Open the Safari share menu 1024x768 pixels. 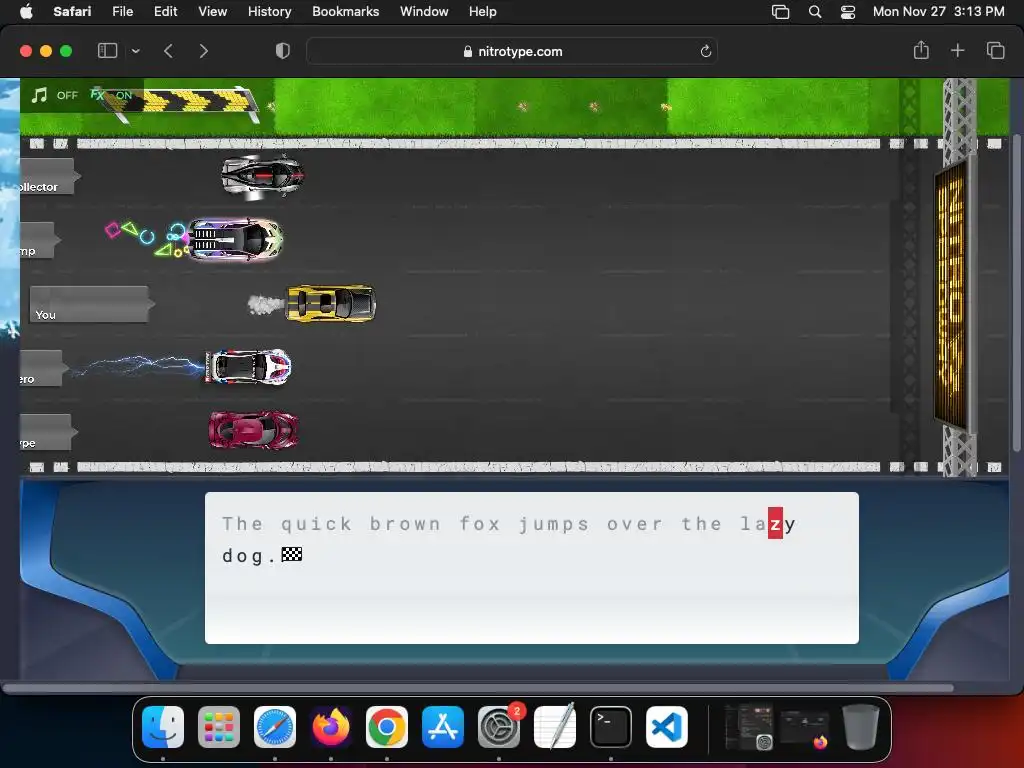click(x=921, y=50)
